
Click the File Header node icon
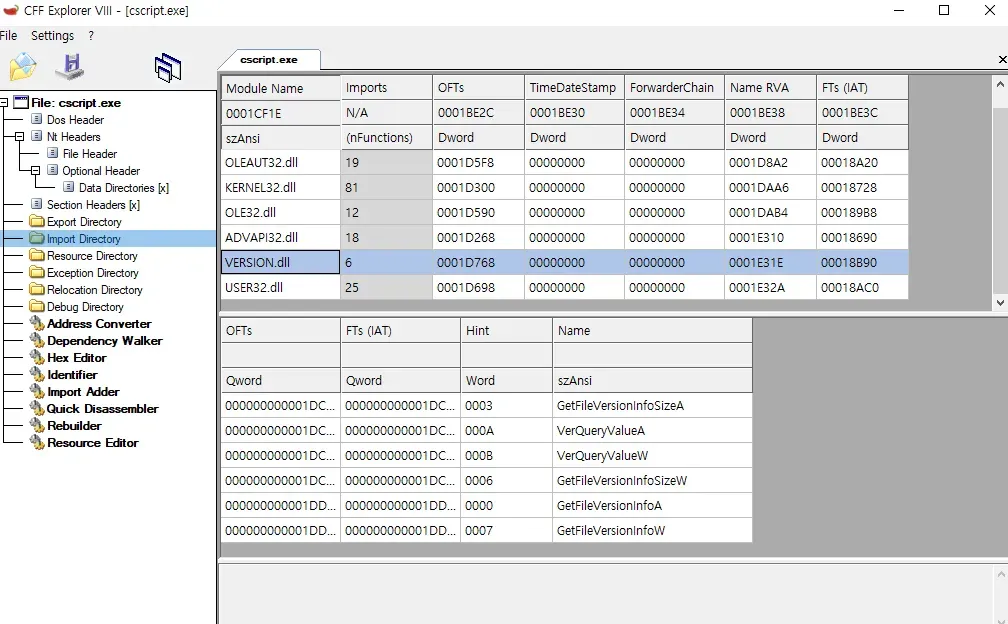point(53,153)
